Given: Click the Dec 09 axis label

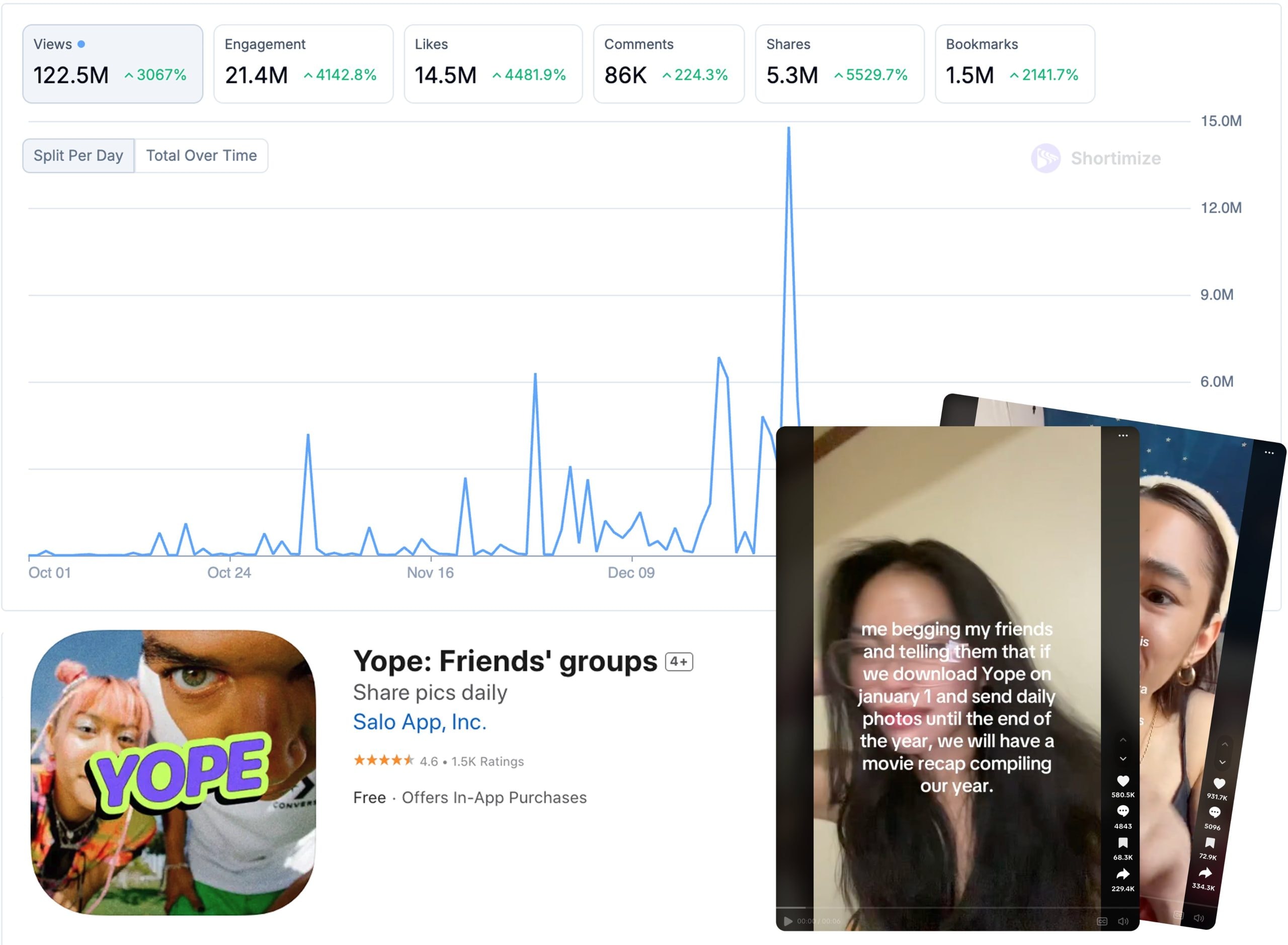Looking at the screenshot, I should click(x=631, y=573).
